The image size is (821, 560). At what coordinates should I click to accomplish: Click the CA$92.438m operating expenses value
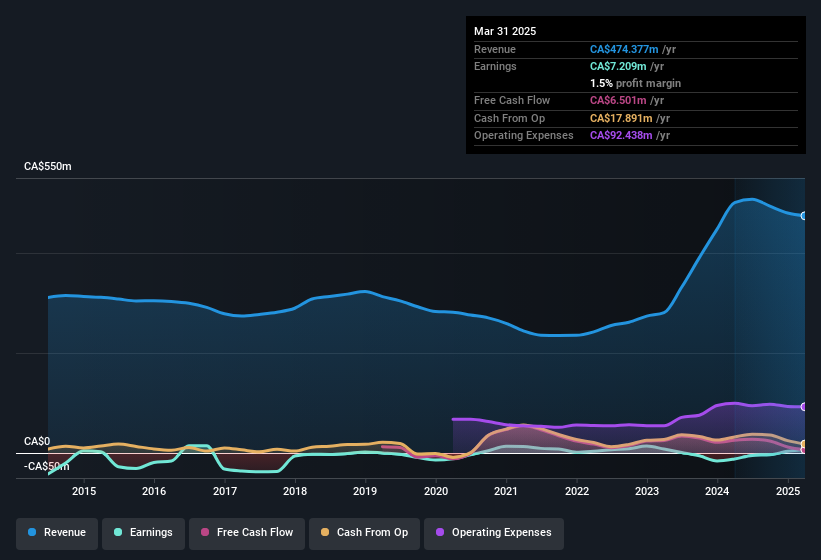[621, 136]
